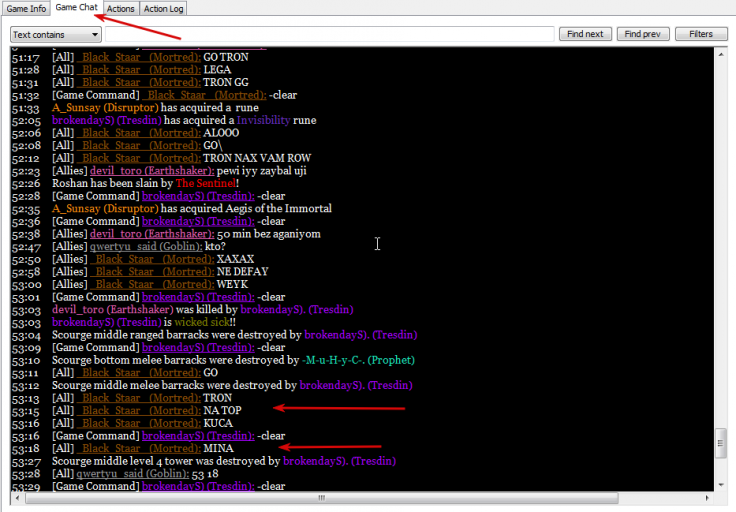Click the vertical scrollbar down arrow
The image size is (736, 512).
click(721, 485)
